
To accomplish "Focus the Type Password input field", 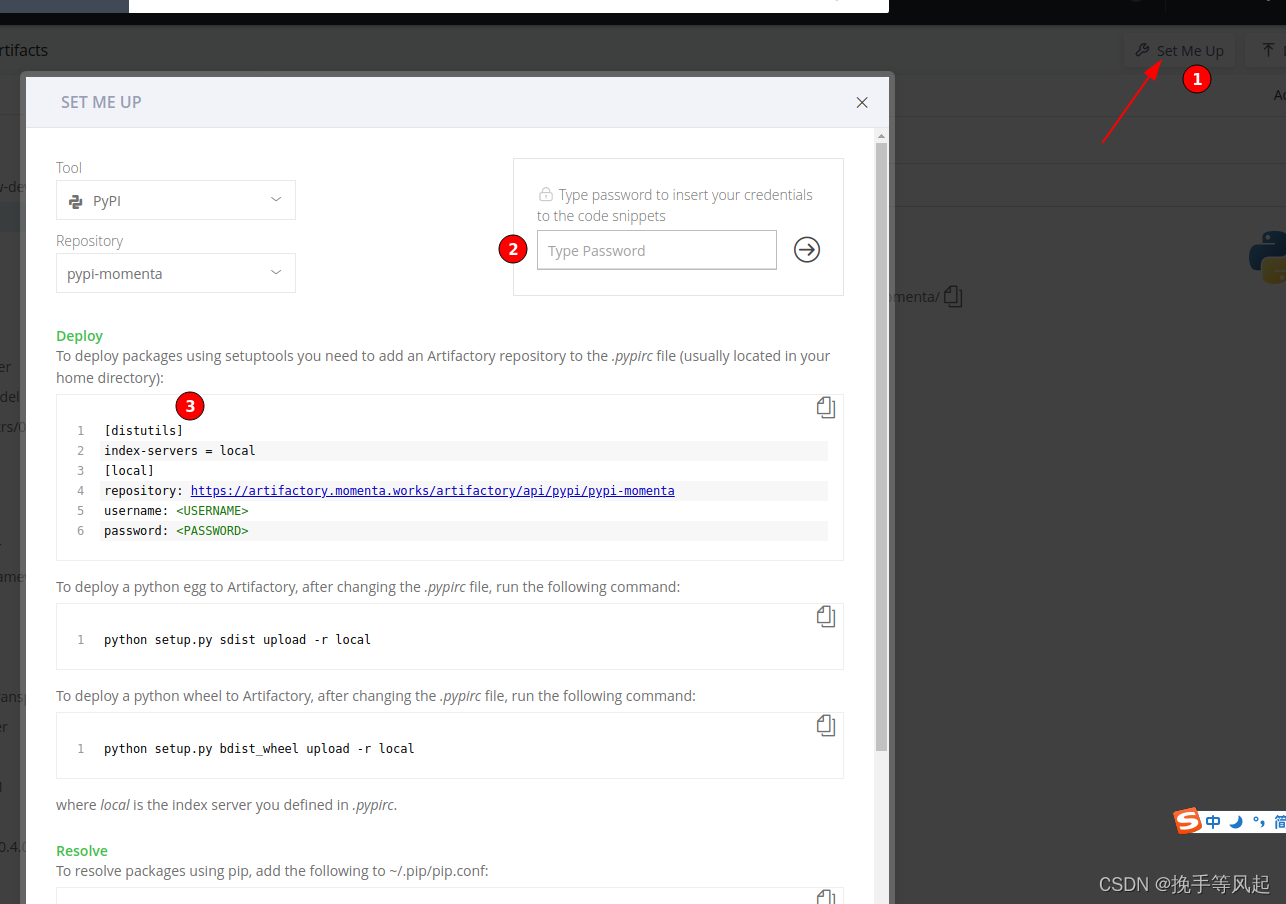I will point(657,250).
